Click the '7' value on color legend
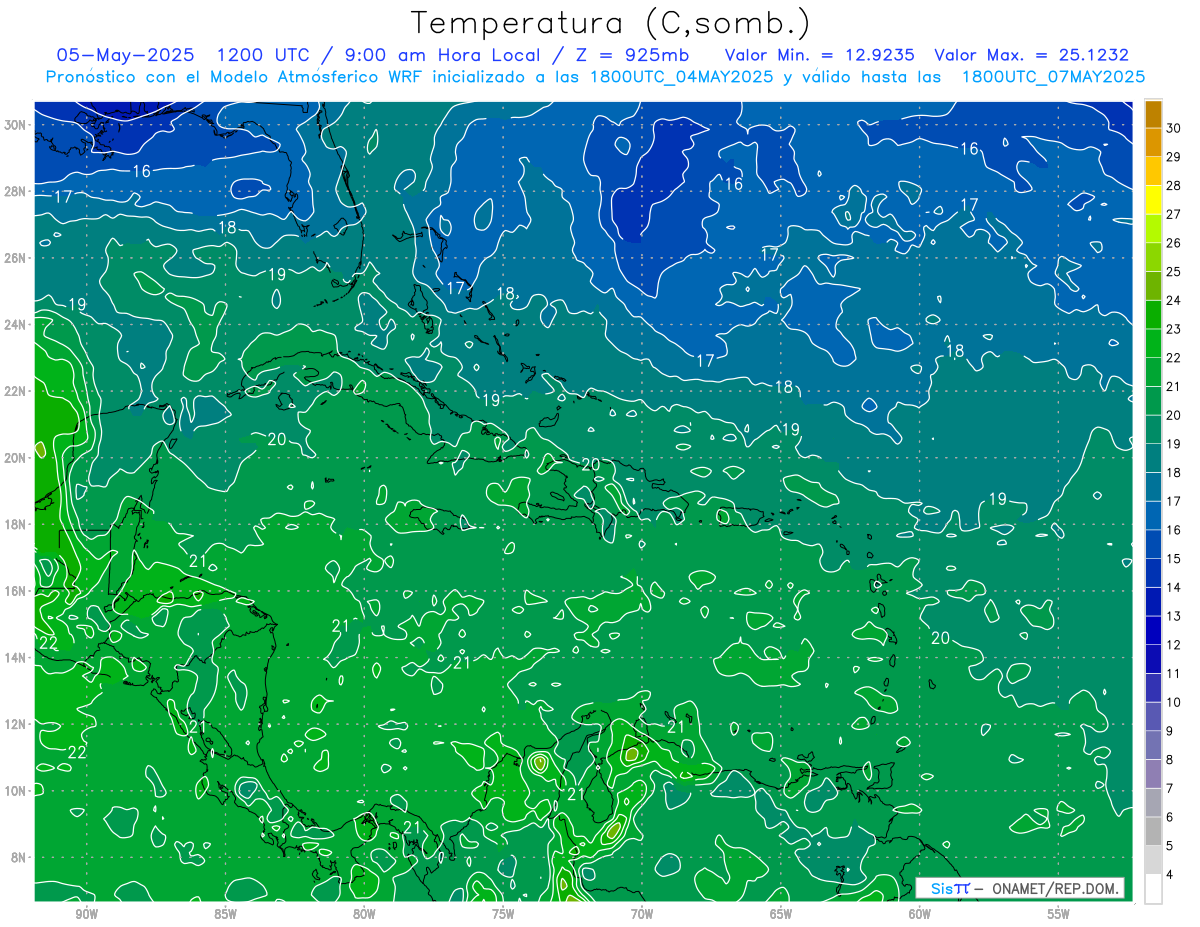The image size is (1200, 927). (x=1170, y=789)
